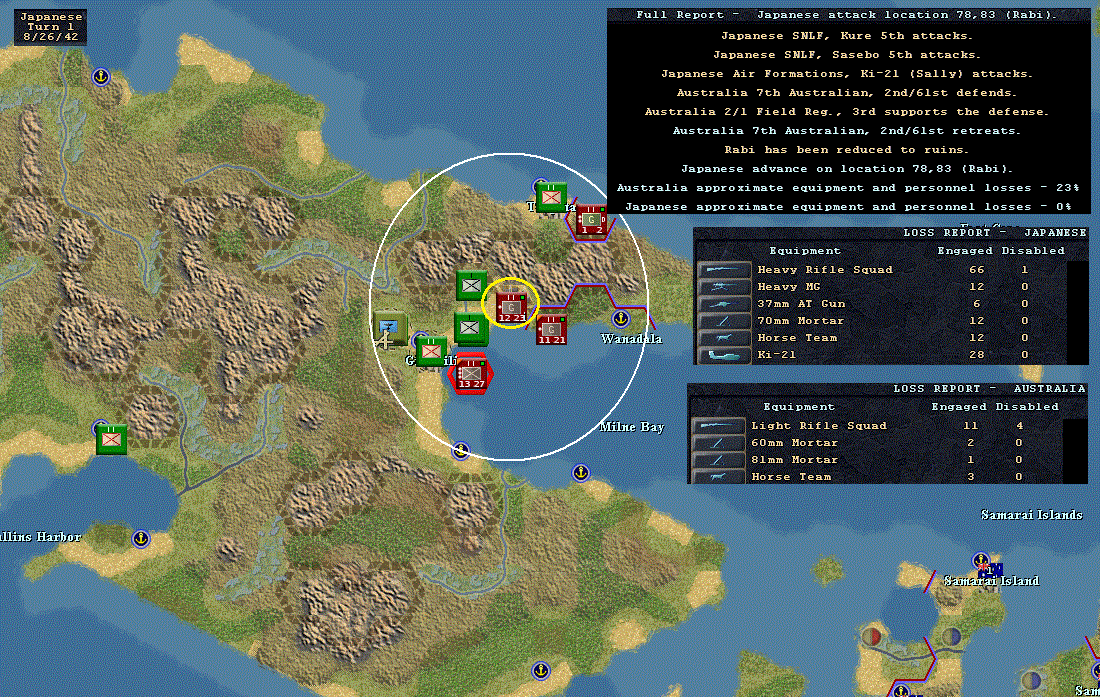Click the 81mm Mortar equipment icon

[x=718, y=459]
